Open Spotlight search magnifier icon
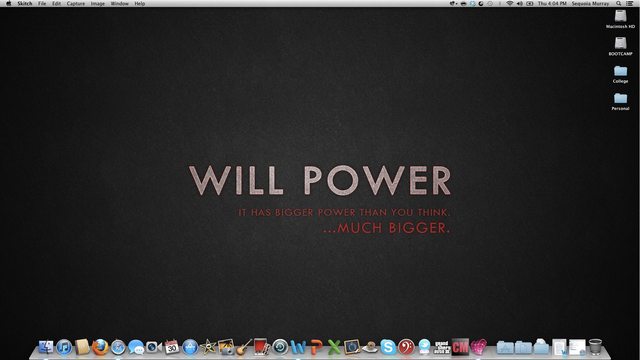Image resolution: width=640 pixels, height=360 pixels. (x=619, y=3)
